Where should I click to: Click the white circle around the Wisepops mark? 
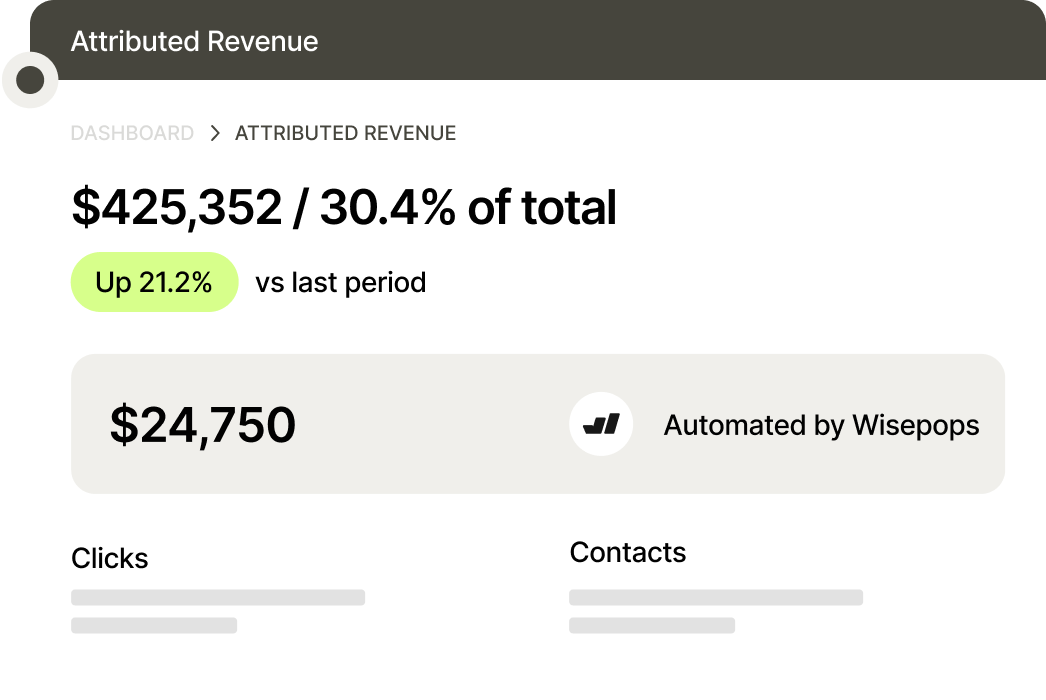603,423
